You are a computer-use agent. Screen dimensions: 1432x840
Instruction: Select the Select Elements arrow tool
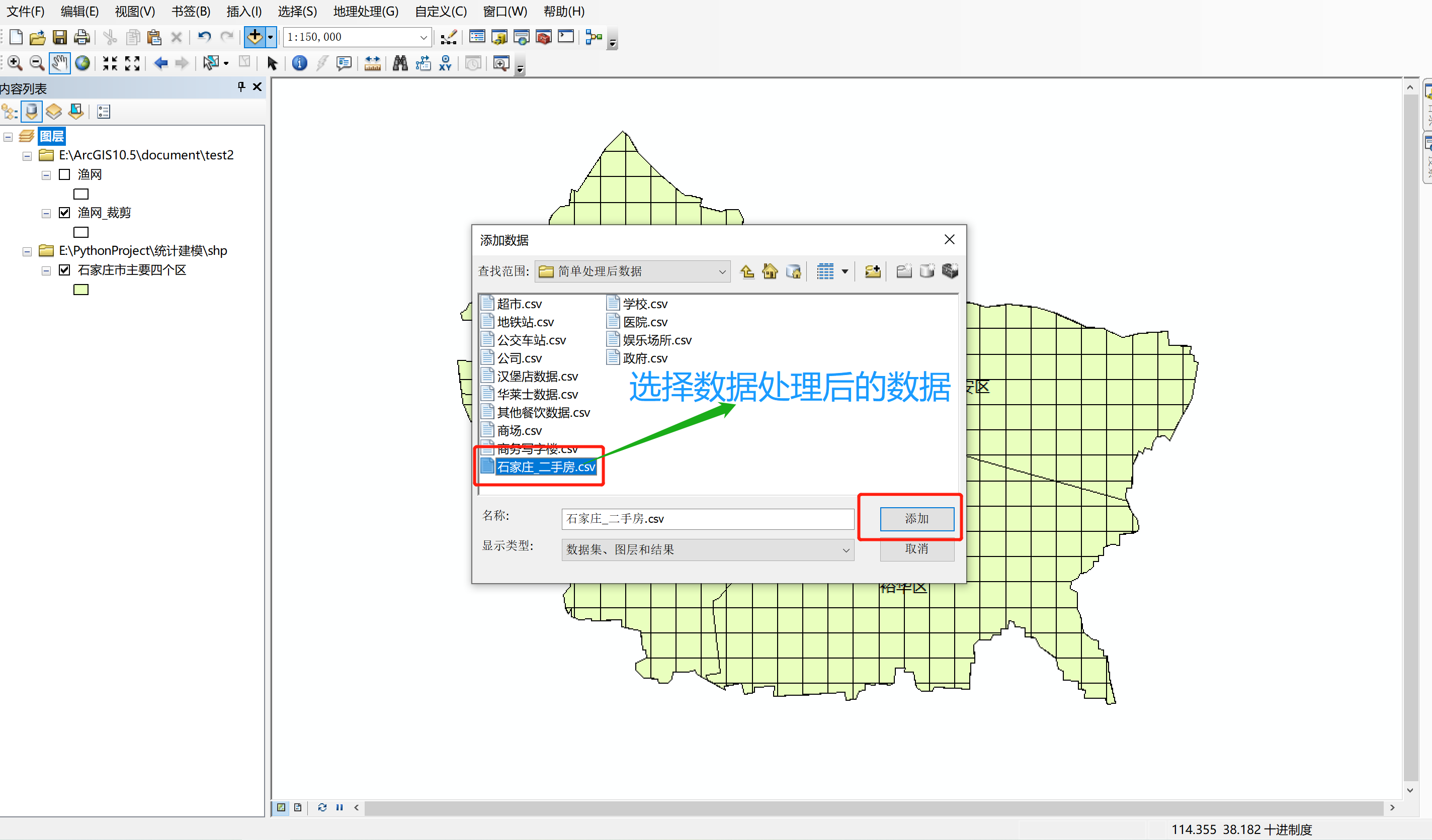click(272, 63)
